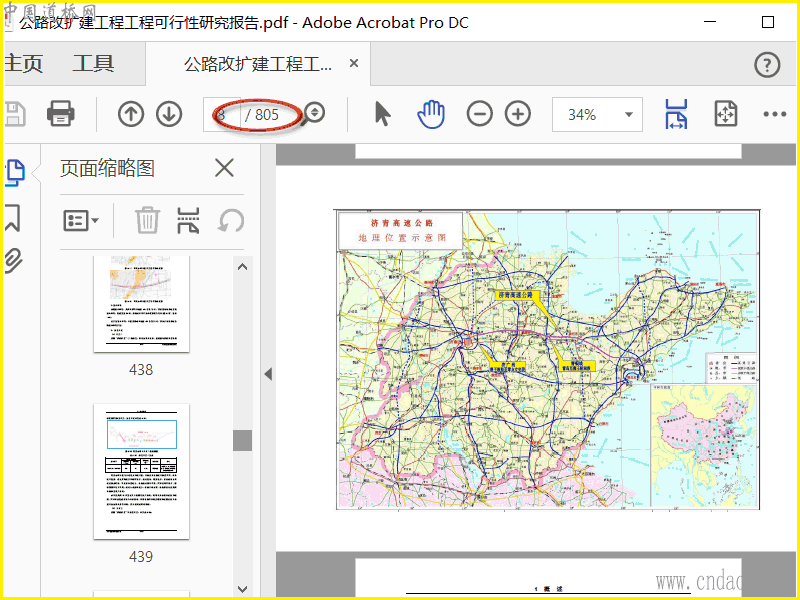The height and width of the screenshot is (600, 800).
Task: Print the document using printer icon
Action: click(61, 114)
